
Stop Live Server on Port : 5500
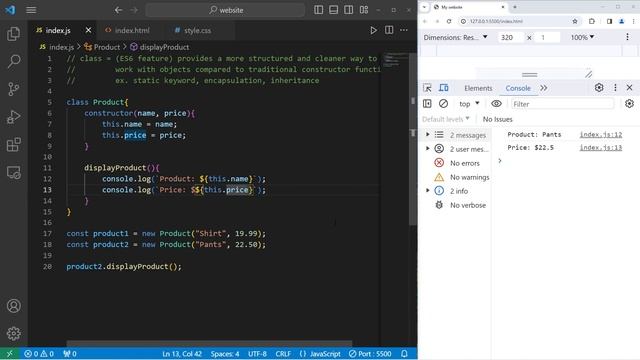point(370,354)
